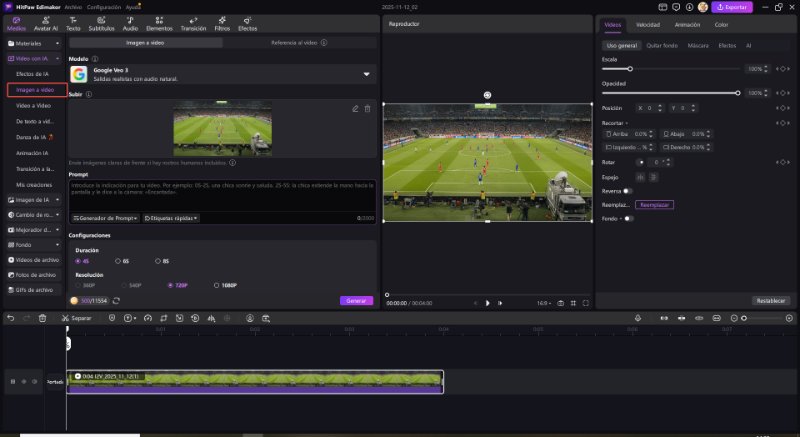Click the delete trash icon in timeline toolbar

(42, 318)
